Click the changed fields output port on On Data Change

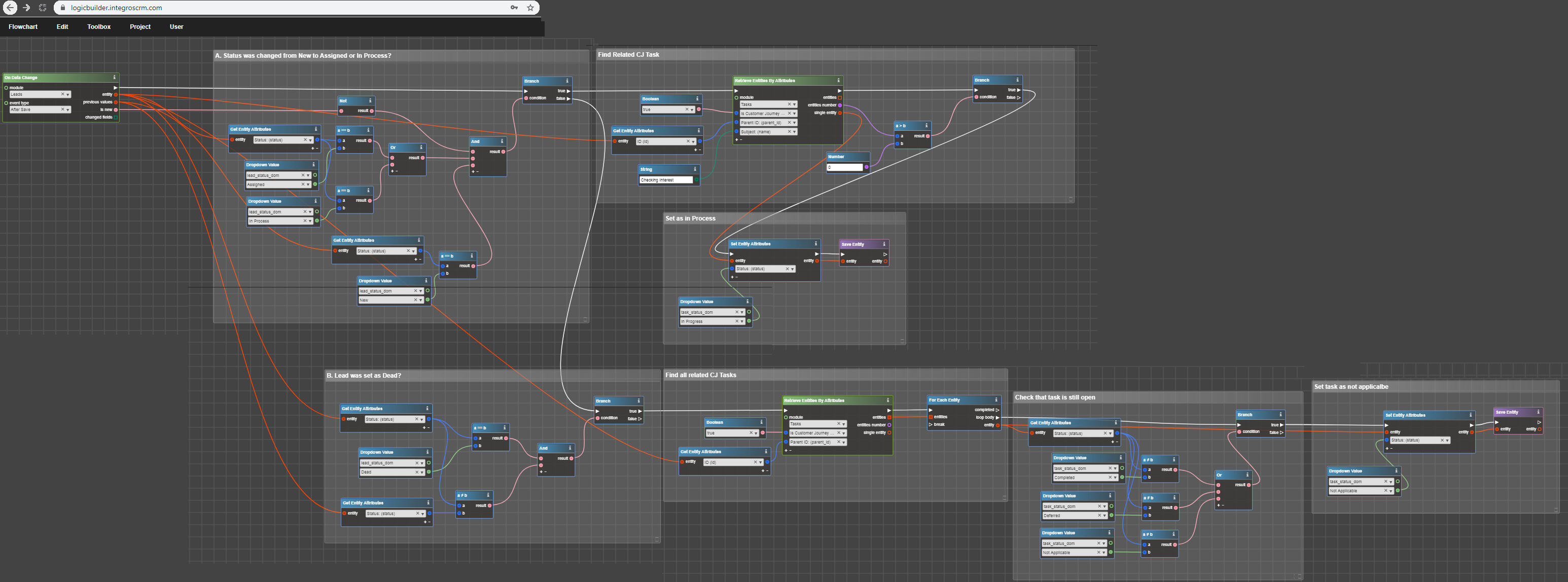click(116, 118)
